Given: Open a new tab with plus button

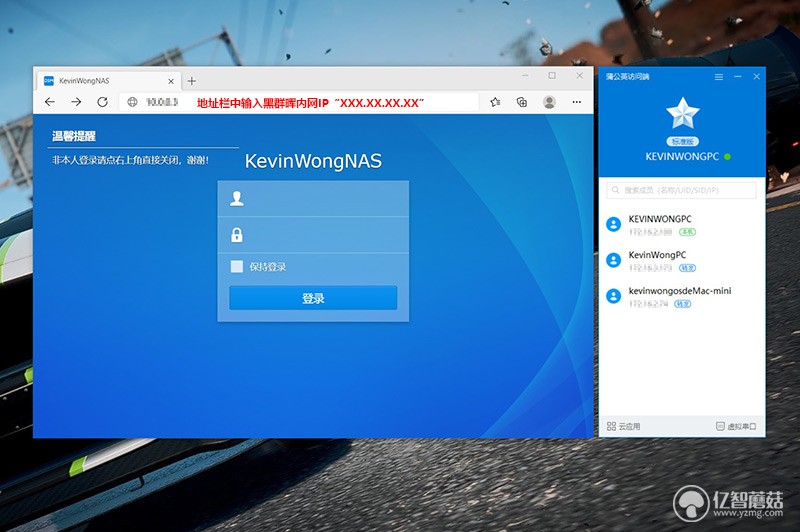Looking at the screenshot, I should [191, 81].
